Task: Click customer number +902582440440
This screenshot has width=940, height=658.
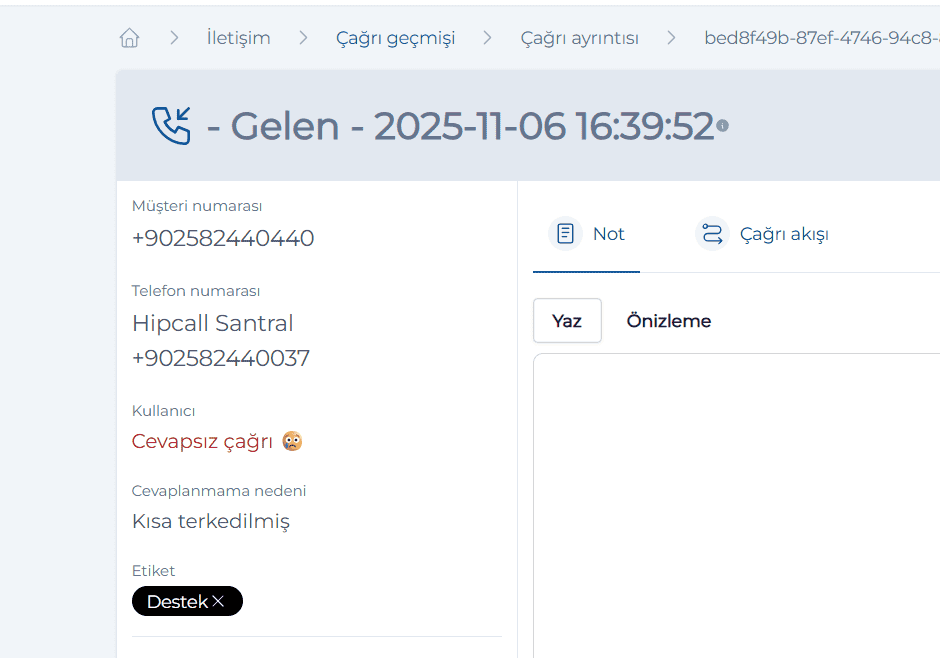Action: pyautogui.click(x=223, y=238)
